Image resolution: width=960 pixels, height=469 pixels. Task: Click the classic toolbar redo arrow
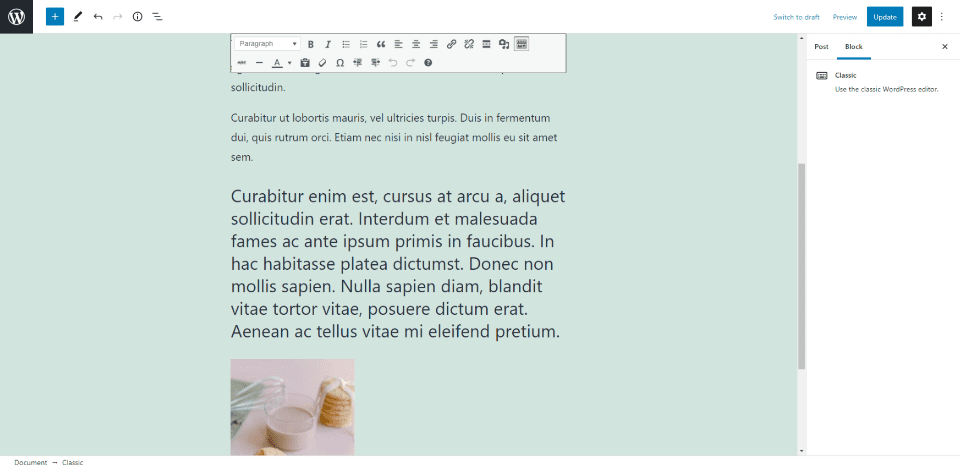coord(411,62)
